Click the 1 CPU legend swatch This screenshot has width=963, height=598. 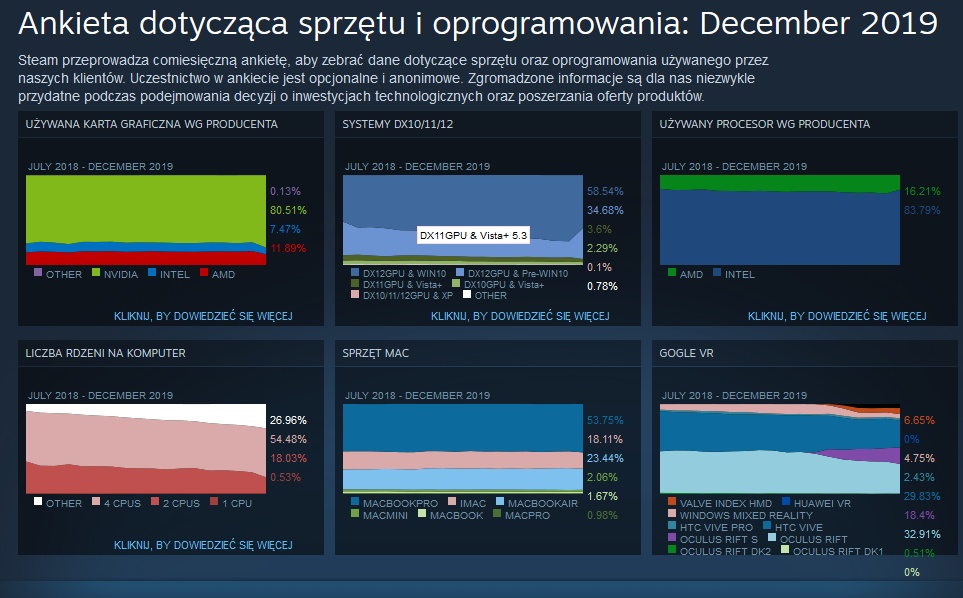214,501
